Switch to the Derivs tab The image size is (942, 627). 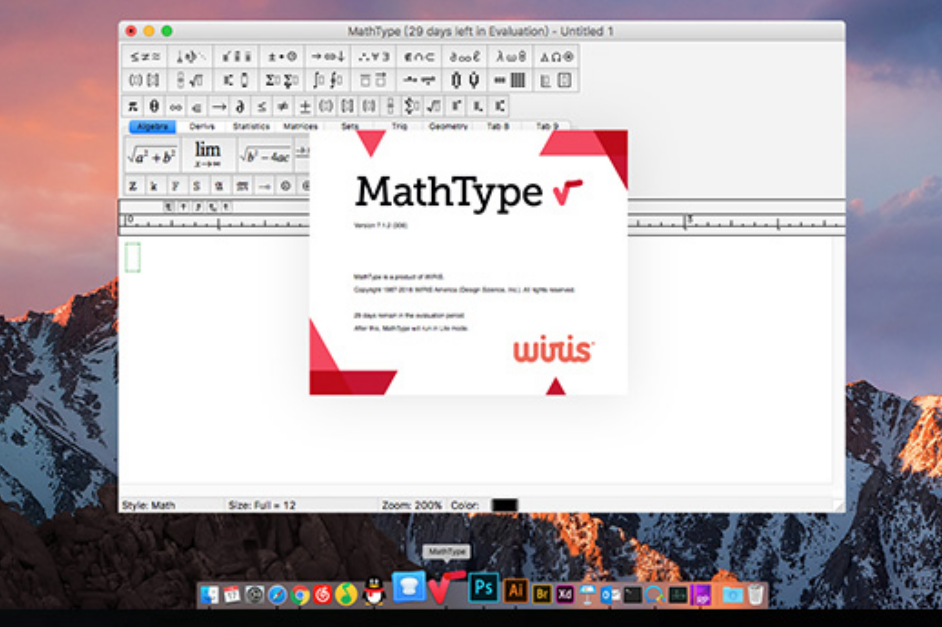tap(202, 126)
